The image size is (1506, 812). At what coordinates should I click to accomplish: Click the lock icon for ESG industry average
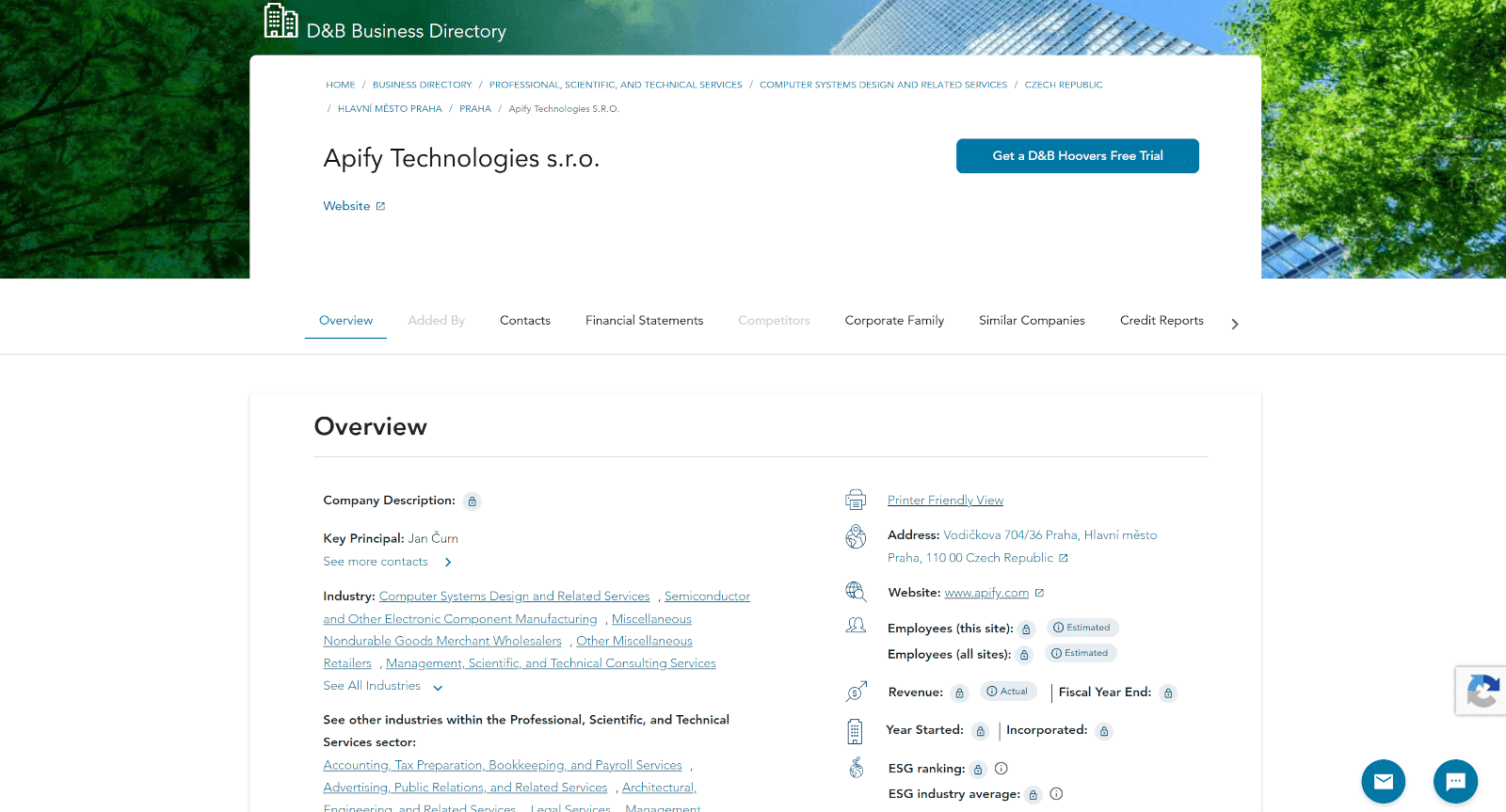point(1033,795)
